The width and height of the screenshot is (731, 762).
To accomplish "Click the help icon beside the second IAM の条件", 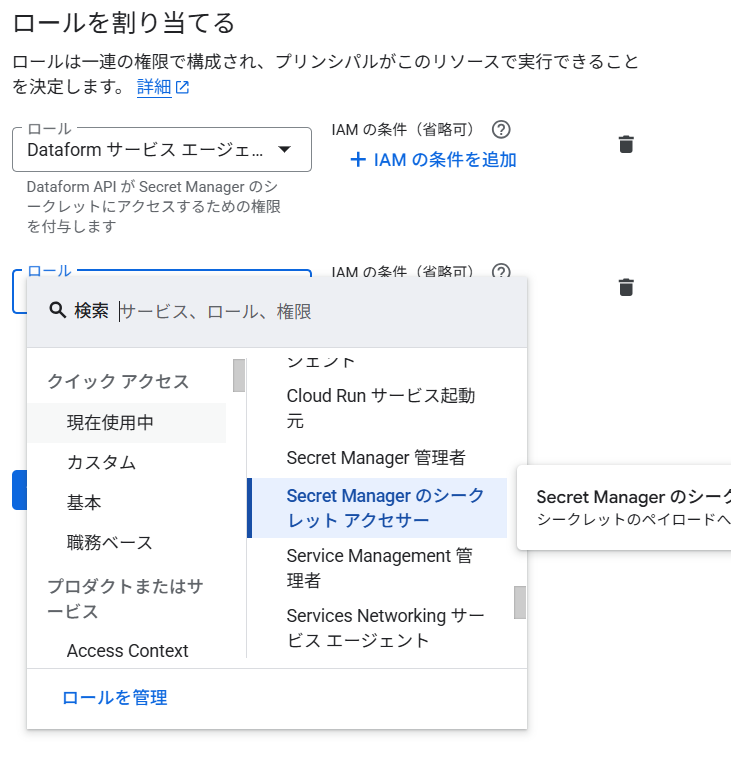I will [x=502, y=271].
